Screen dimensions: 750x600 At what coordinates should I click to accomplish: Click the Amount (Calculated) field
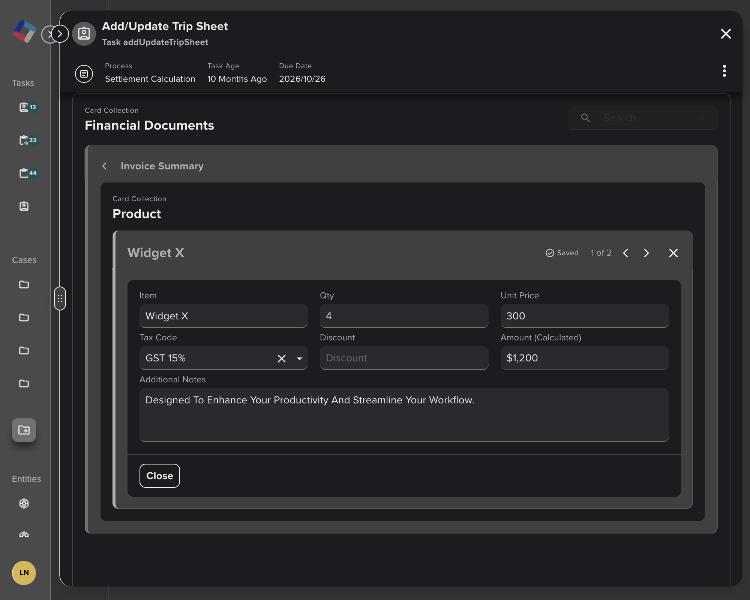585,358
